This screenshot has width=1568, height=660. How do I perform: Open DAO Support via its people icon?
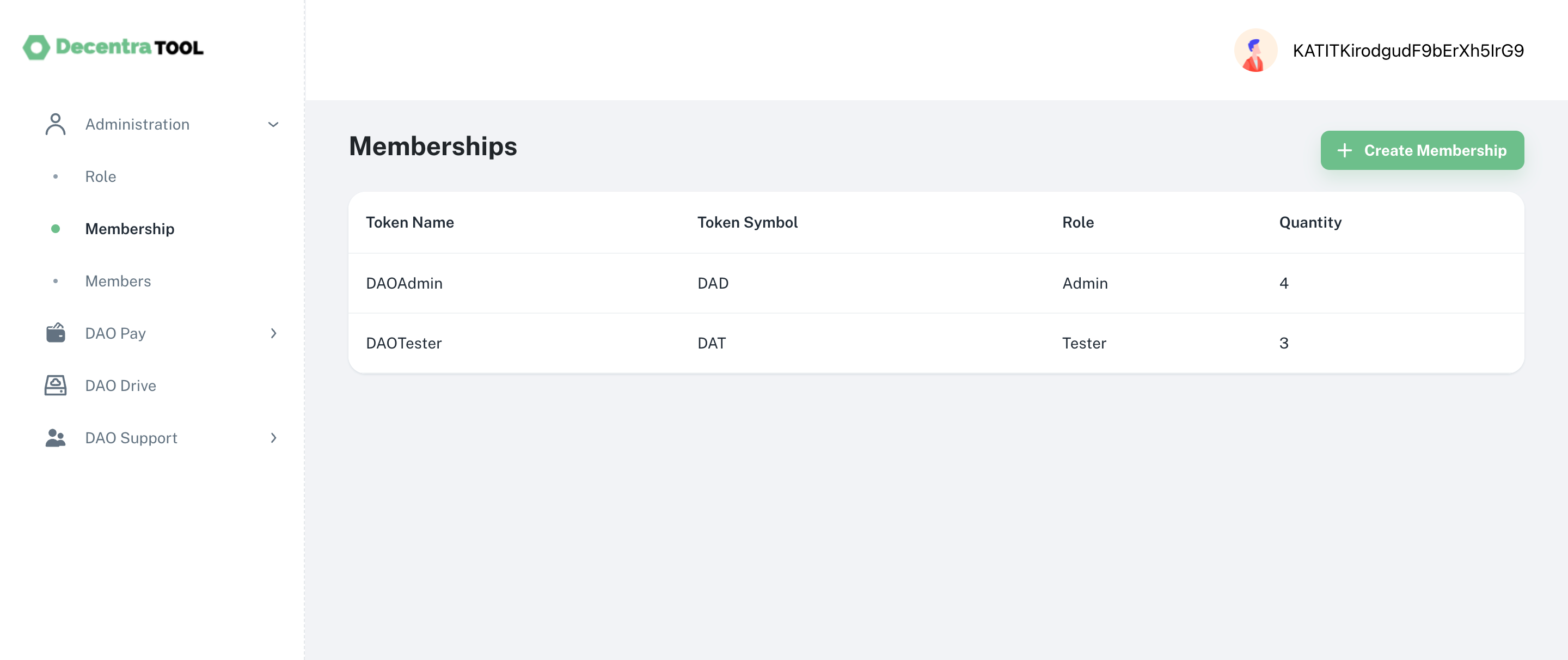point(56,437)
